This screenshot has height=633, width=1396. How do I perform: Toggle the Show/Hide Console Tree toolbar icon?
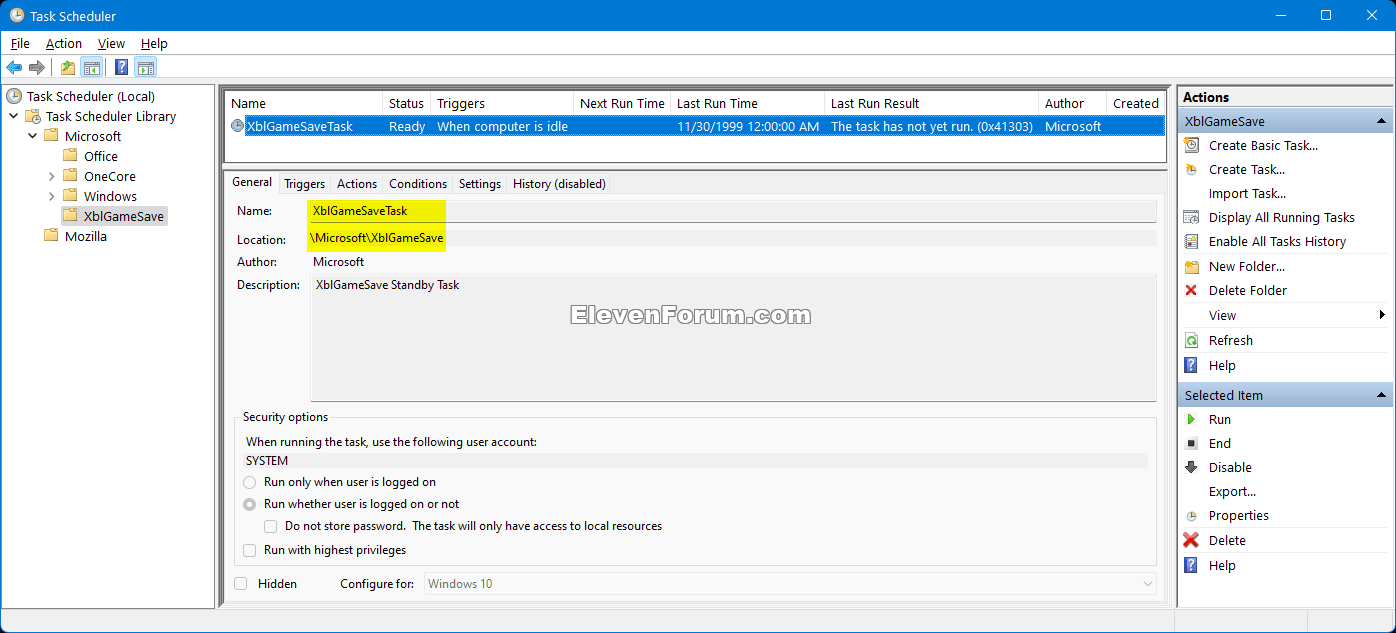(x=92, y=67)
